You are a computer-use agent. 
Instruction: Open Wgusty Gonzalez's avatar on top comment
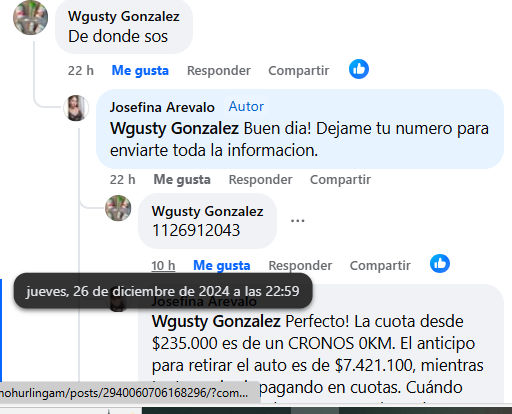30,18
